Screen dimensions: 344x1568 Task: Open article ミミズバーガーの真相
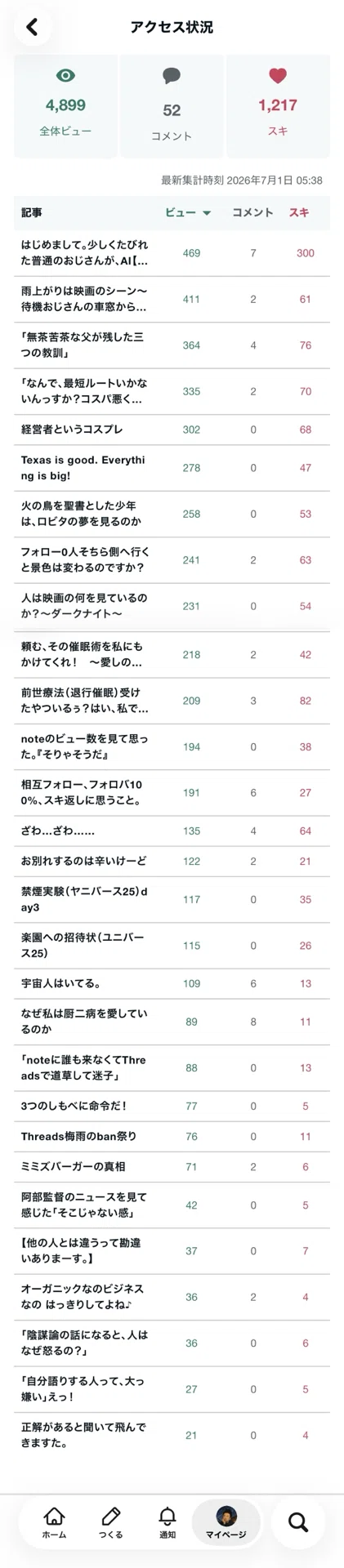pos(172,1167)
